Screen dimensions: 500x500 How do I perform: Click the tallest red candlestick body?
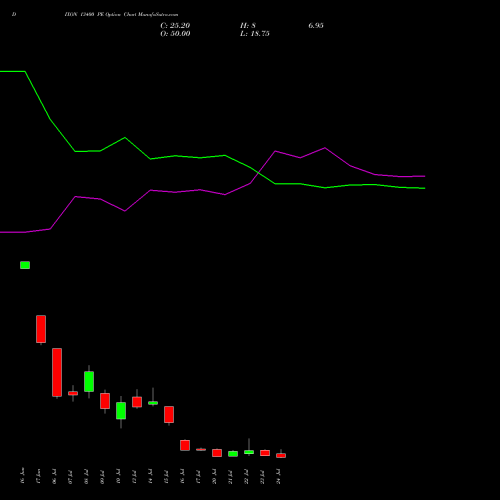click(57, 372)
